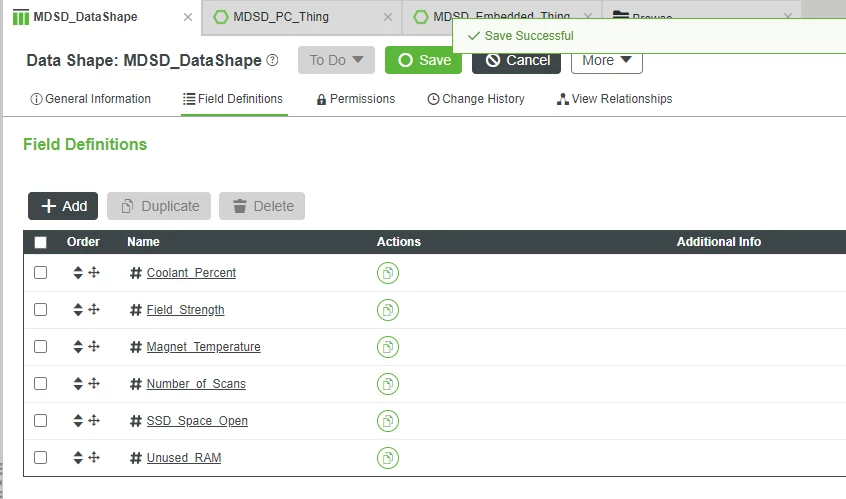Click the help icon beside MDSD_DataShape title
The image size is (846, 499).
272,60
